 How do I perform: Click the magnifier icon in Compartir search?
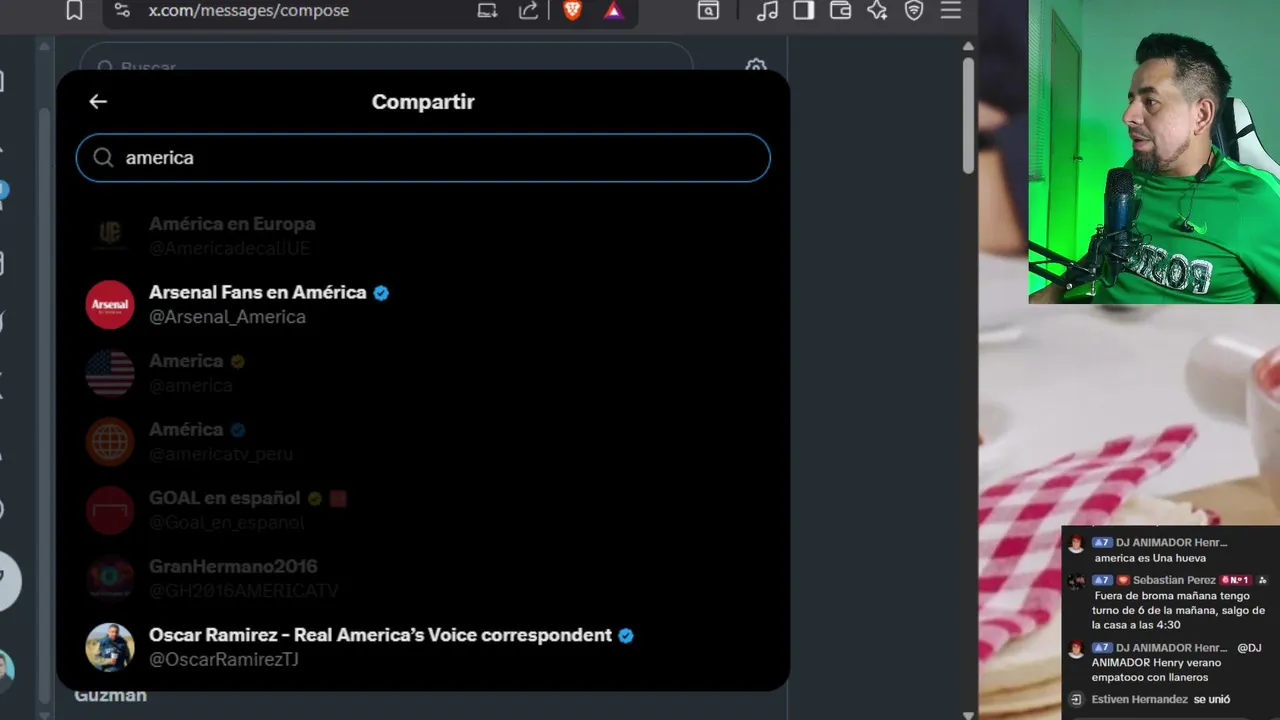pos(103,157)
